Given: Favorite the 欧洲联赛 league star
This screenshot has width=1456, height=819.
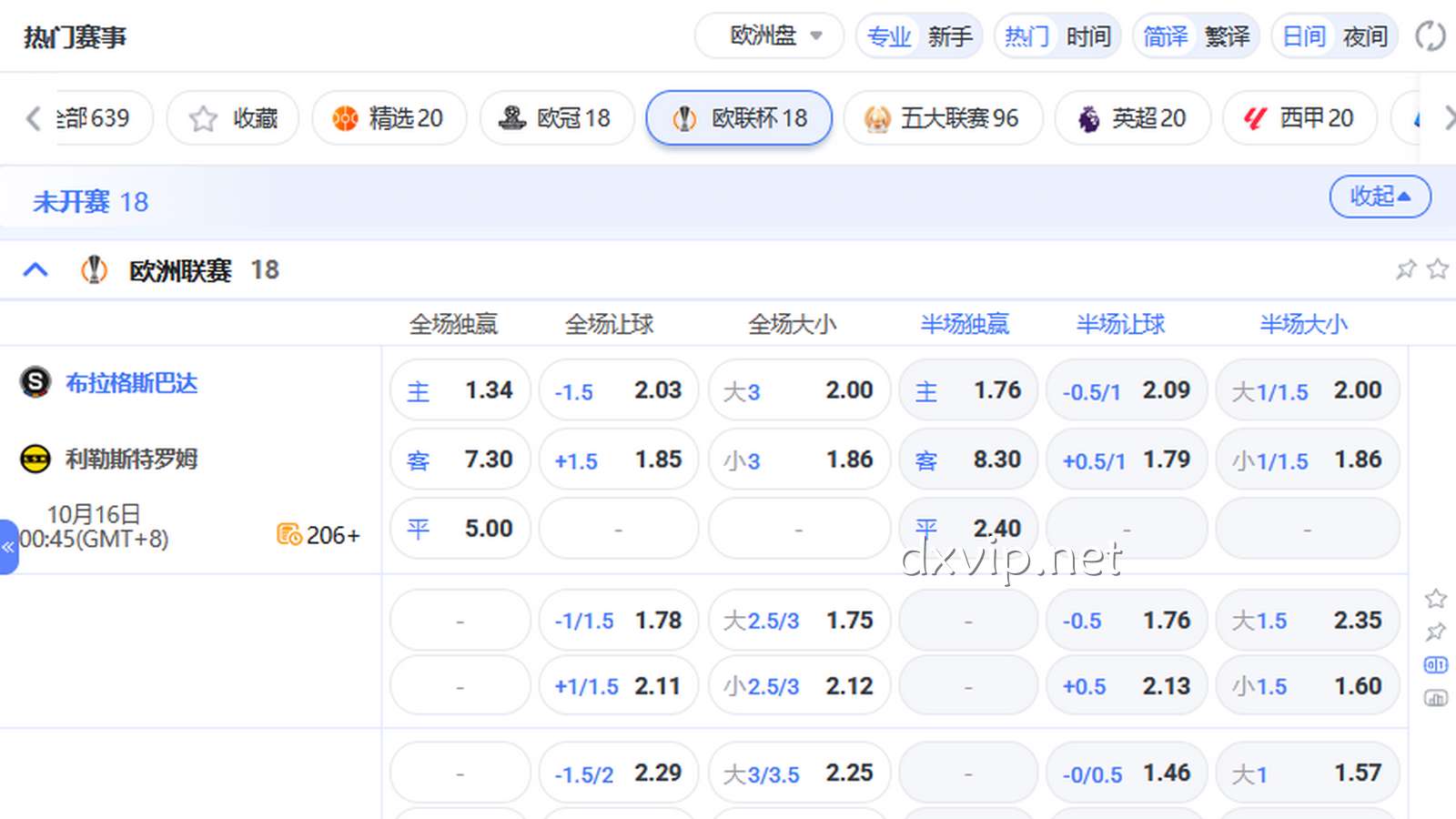Looking at the screenshot, I should click(1438, 268).
